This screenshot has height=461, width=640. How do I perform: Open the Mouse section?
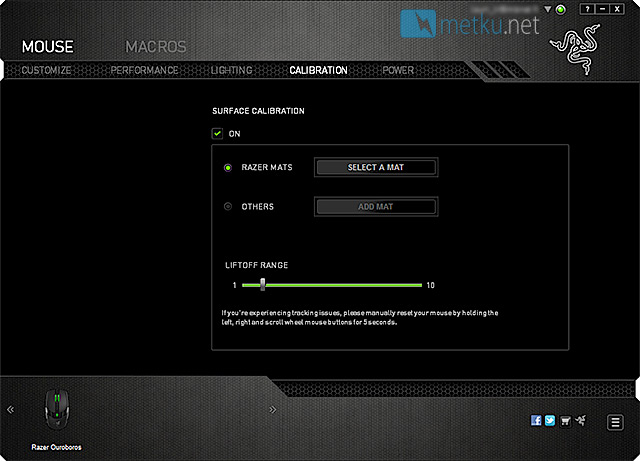[x=48, y=47]
